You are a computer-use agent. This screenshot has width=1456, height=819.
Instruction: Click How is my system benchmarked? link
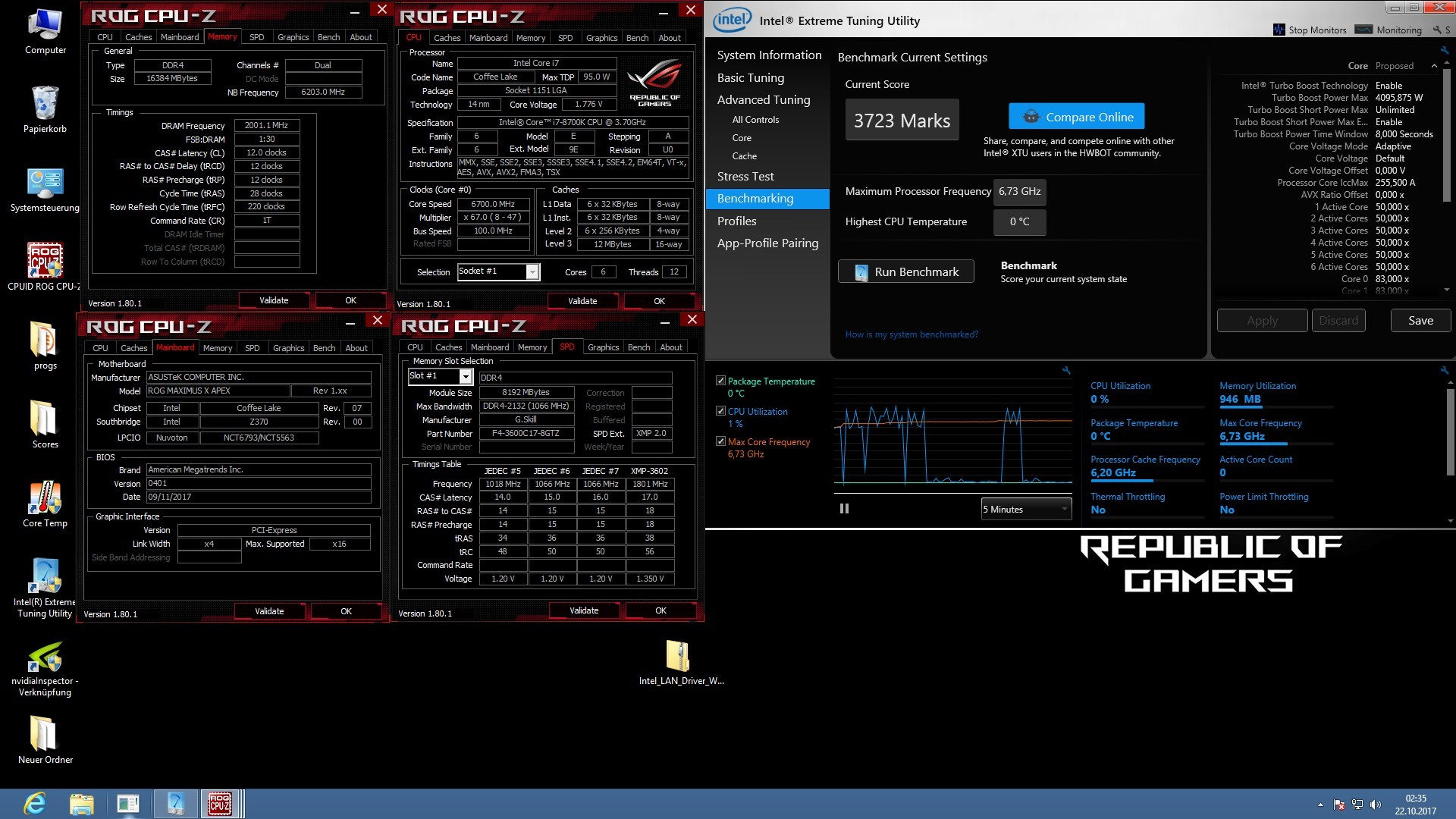pyautogui.click(x=912, y=334)
